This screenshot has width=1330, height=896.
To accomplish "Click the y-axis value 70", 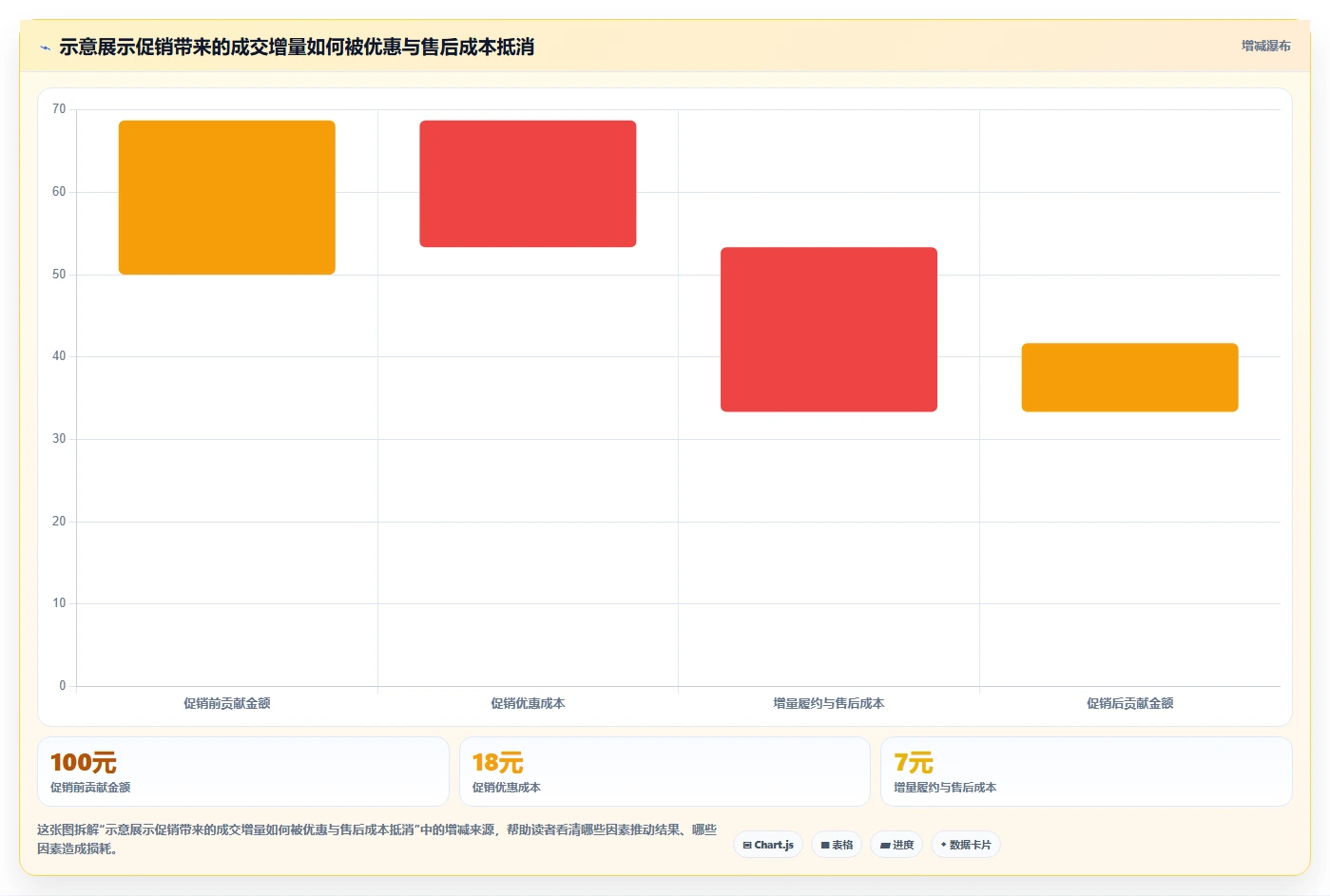I will point(59,109).
